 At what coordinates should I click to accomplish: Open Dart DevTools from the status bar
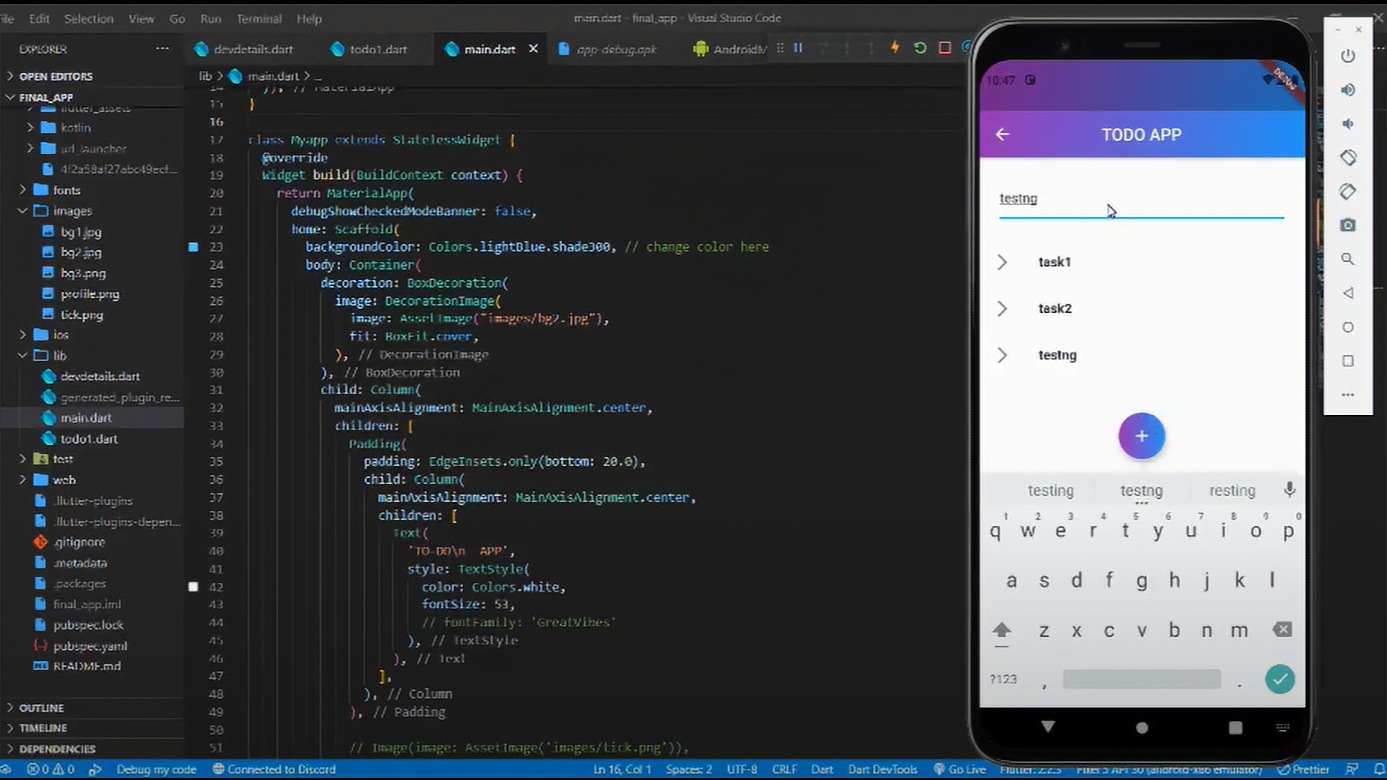click(882, 769)
